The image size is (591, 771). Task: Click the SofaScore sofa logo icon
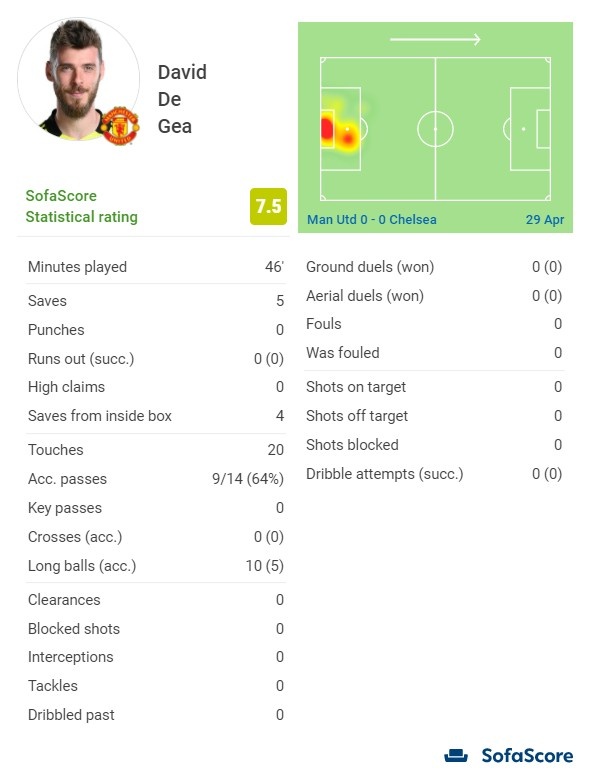pos(455,755)
